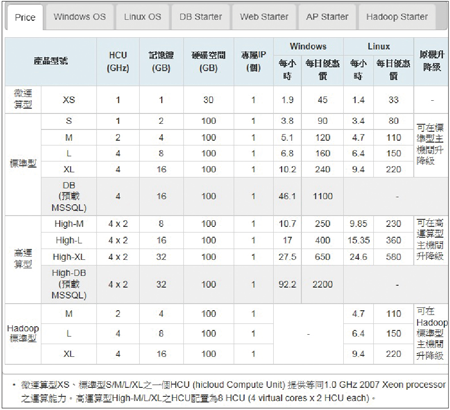Click the 2200 Windows daily price
The width and height of the screenshot is (450, 410).
[x=323, y=284]
